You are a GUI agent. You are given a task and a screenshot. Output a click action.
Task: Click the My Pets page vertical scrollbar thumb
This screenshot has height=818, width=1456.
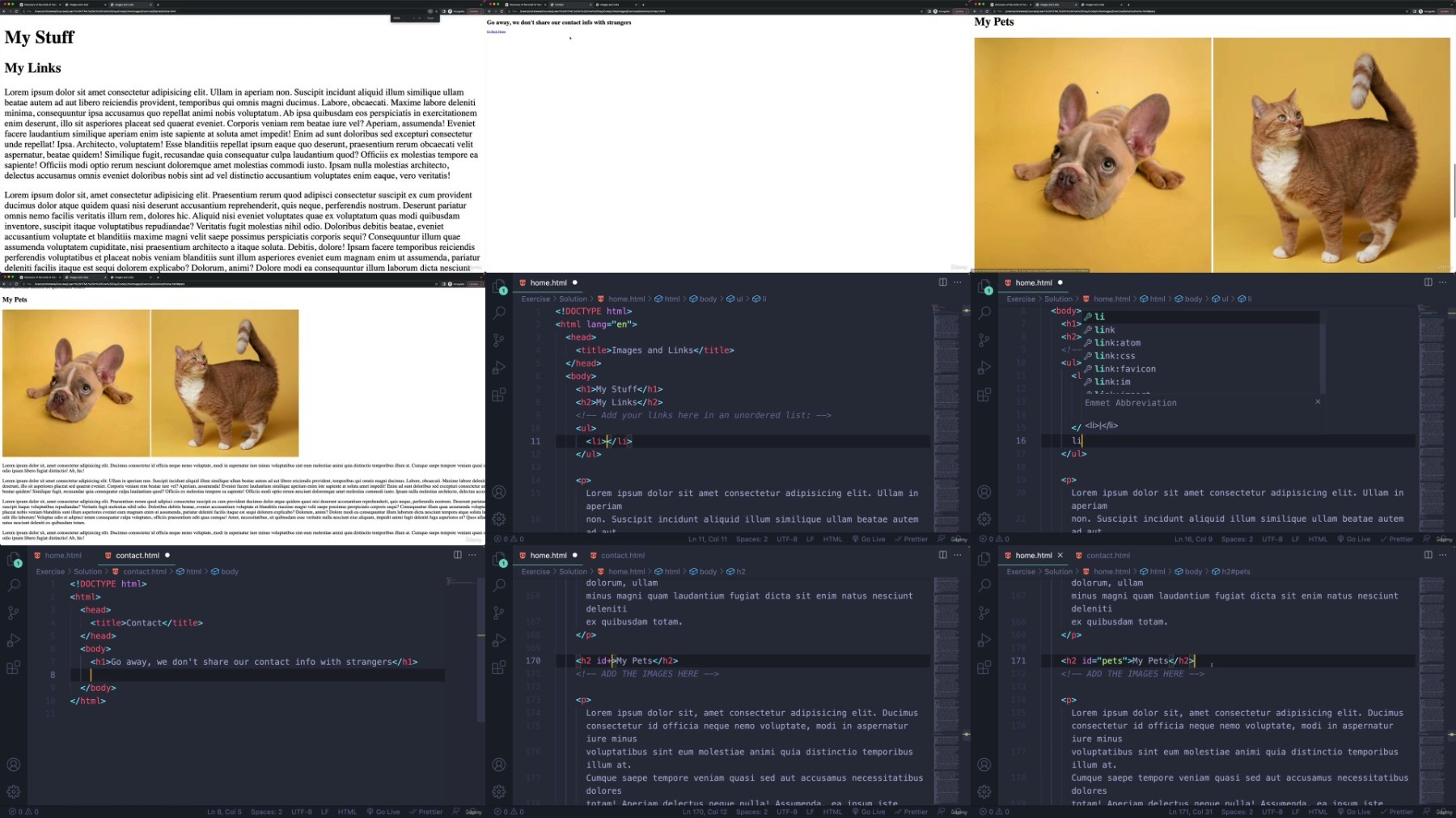[x=1454, y=190]
